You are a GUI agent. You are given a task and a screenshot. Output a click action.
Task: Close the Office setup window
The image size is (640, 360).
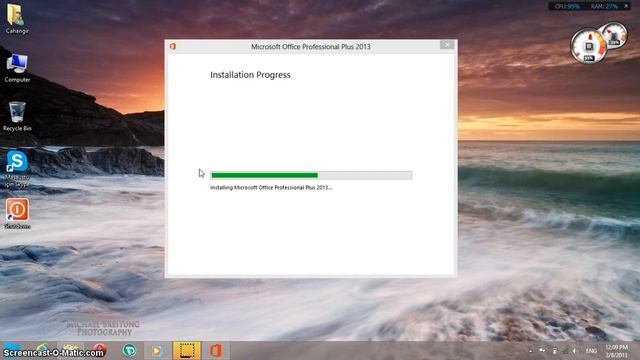pyautogui.click(x=447, y=45)
